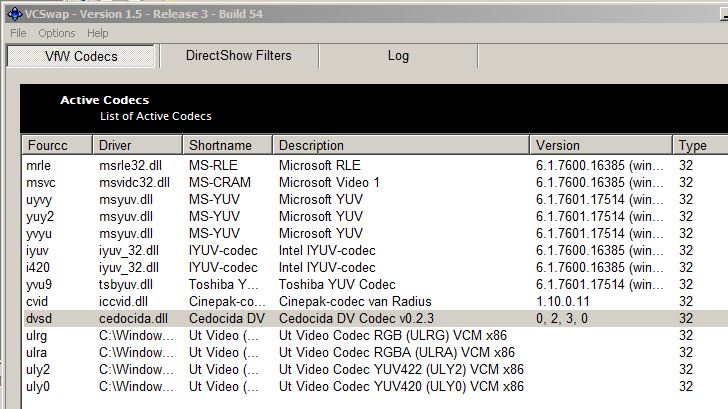
Task: Click the Cedocida DV shortname cell
Action: tap(227, 318)
